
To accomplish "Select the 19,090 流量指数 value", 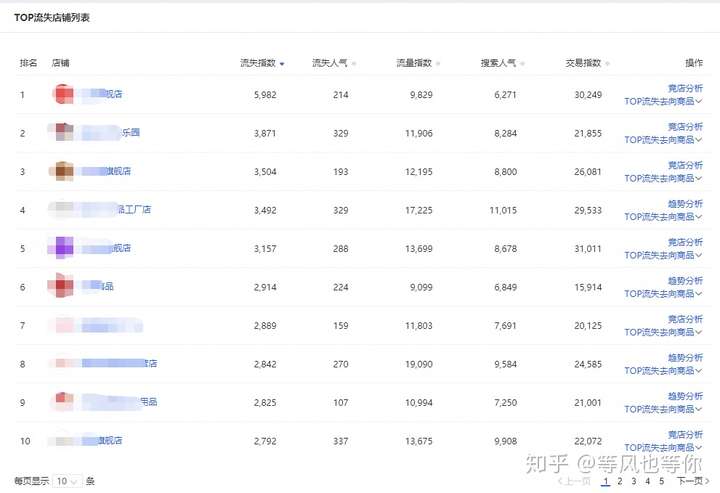I will coord(418,364).
